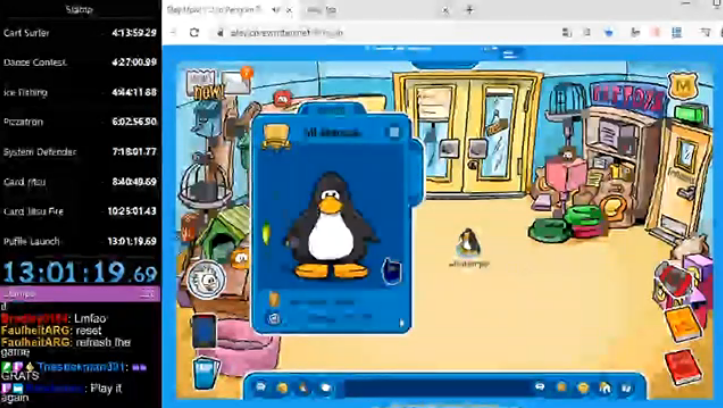
Task: Go to igloo via the house icon
Action: click(605, 388)
